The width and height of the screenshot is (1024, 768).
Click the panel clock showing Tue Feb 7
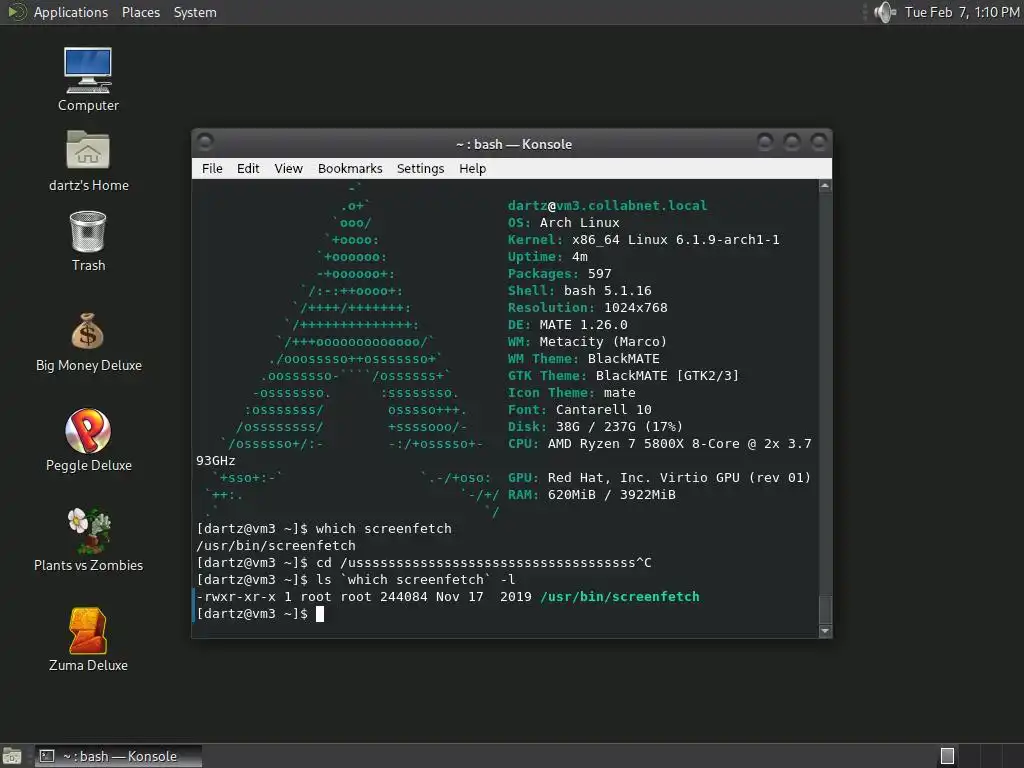click(x=961, y=12)
